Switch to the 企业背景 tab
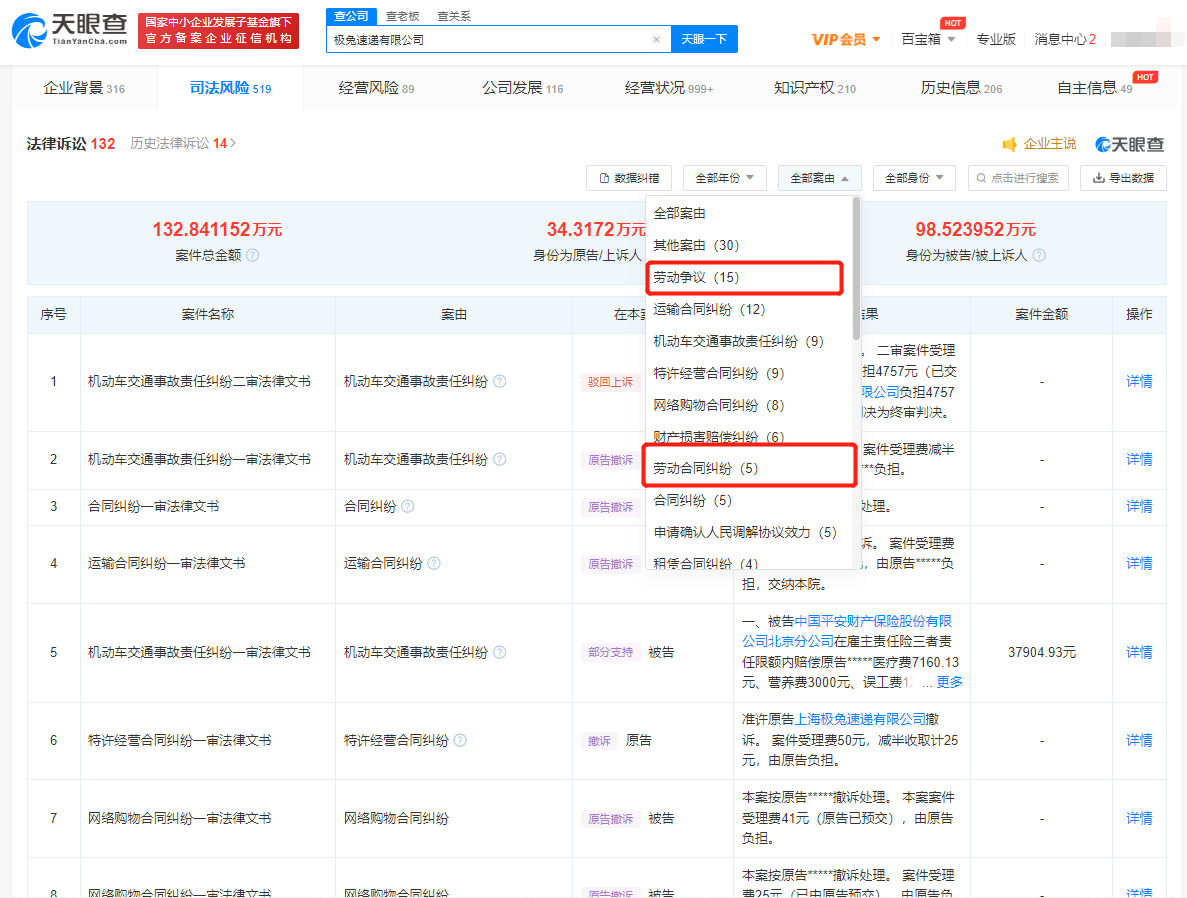 click(84, 88)
